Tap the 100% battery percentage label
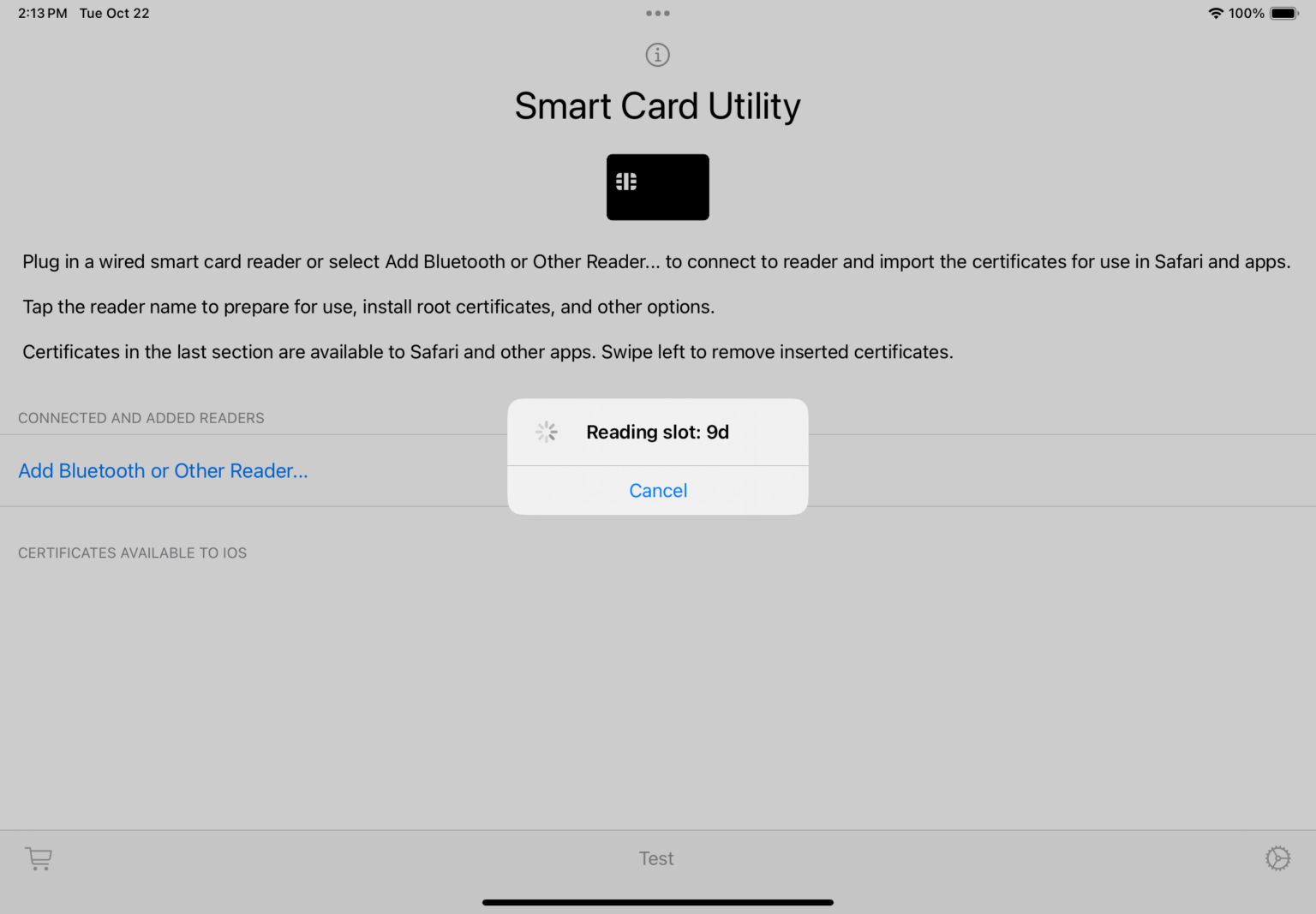1316x914 pixels. pyautogui.click(x=1247, y=13)
